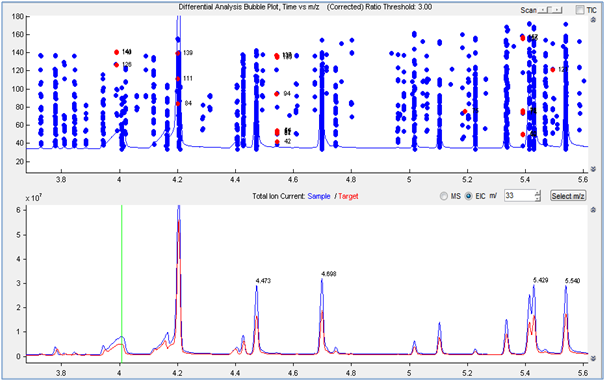Screen dimensions: 606x381
Task: Click the peak label 4.473
Action: pos(263,281)
